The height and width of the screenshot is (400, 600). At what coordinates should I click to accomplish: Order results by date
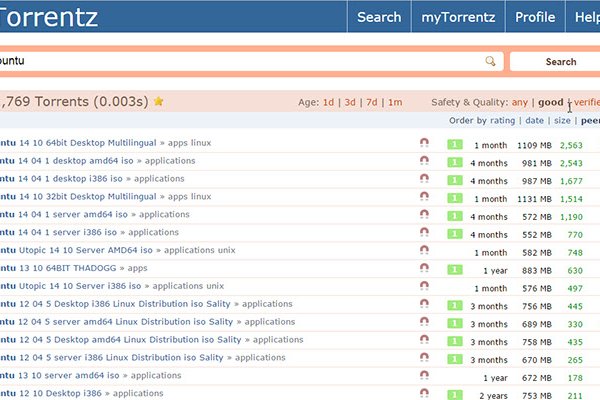click(x=535, y=121)
